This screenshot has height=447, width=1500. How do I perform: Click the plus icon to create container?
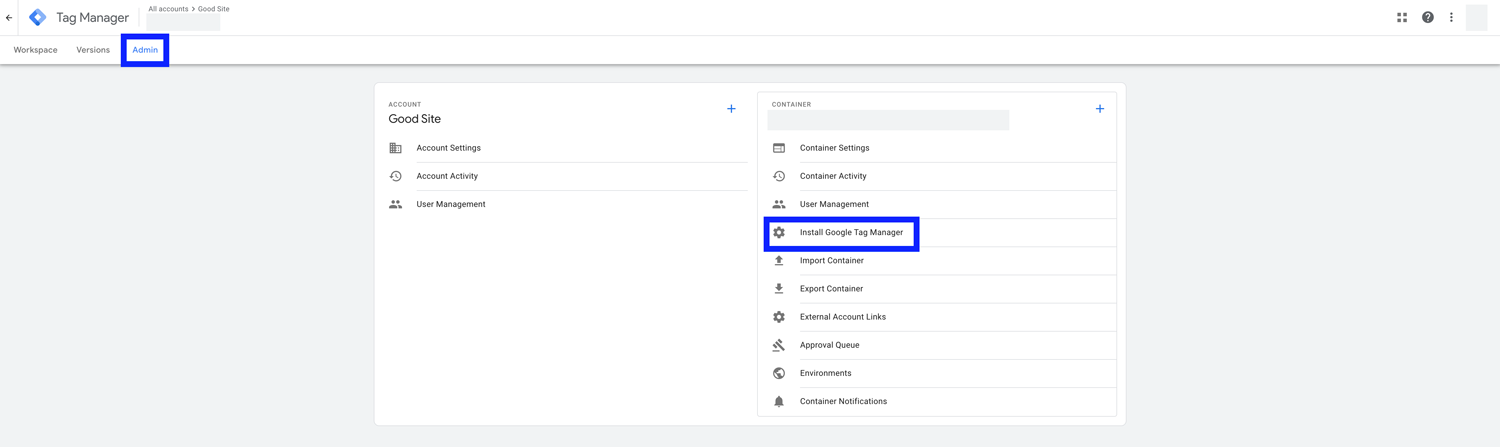pos(1099,109)
